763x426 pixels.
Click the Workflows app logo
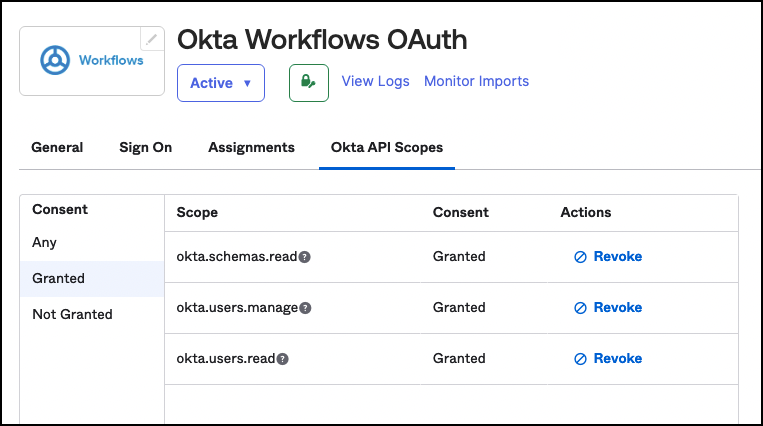click(91, 60)
